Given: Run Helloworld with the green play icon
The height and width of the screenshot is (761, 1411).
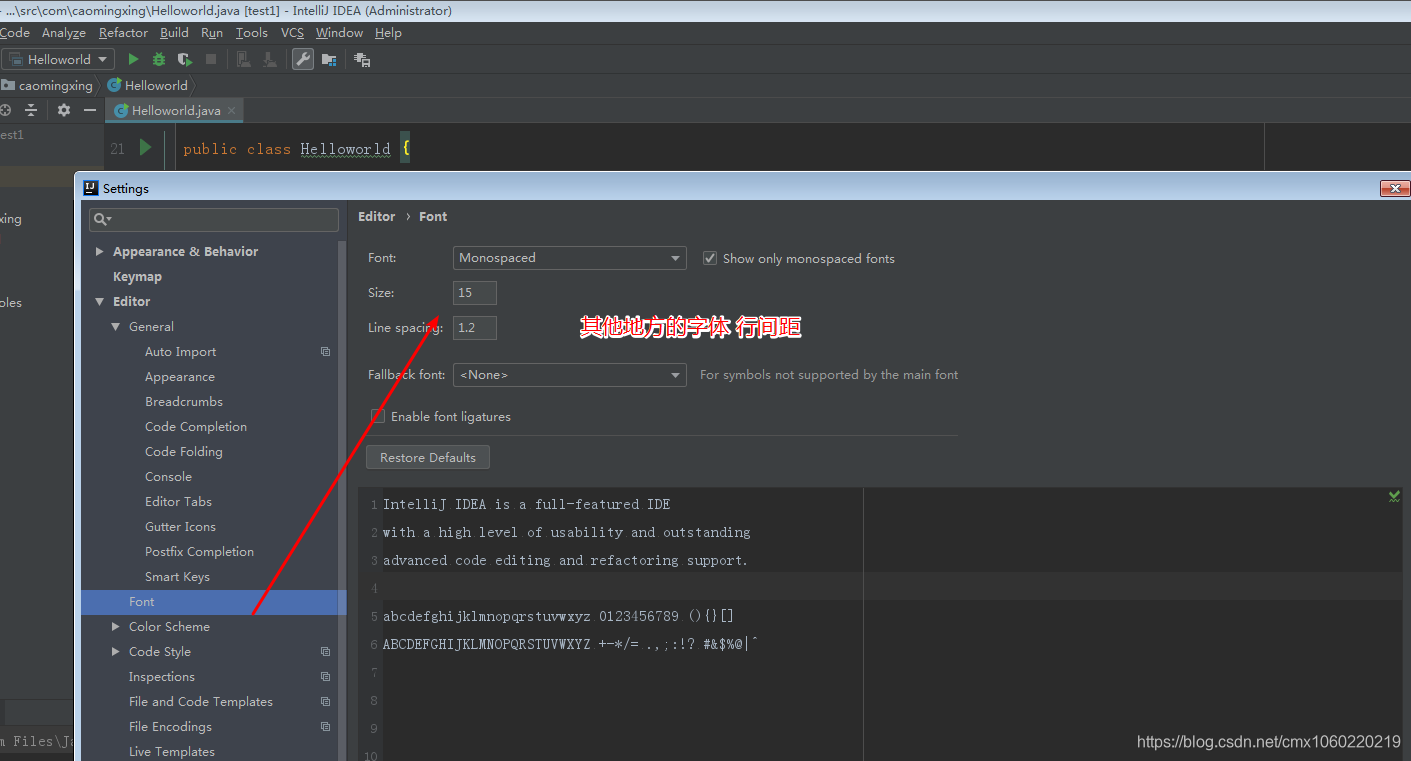Looking at the screenshot, I should pyautogui.click(x=133, y=60).
